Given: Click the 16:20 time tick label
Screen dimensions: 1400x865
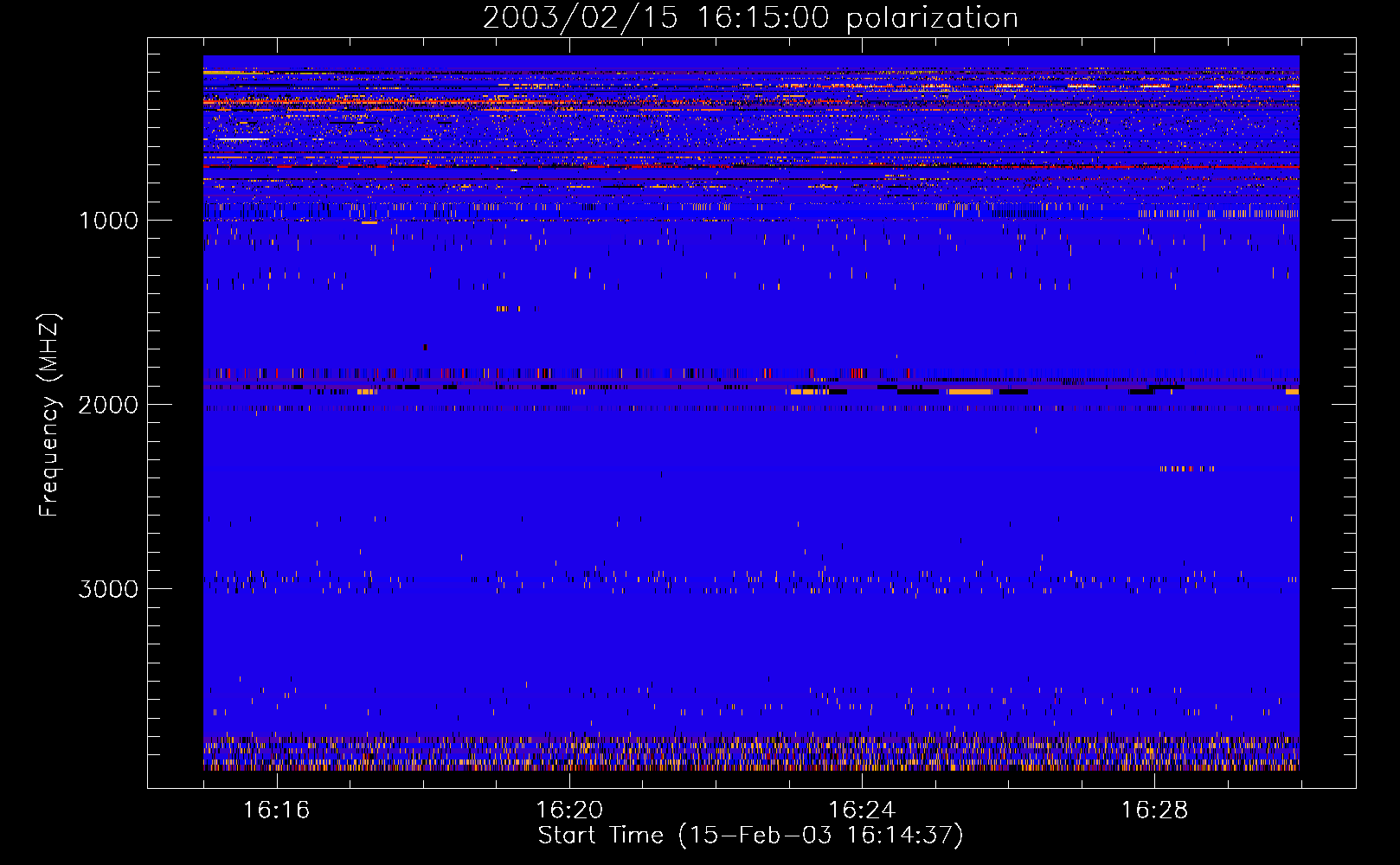Looking at the screenshot, I should pyautogui.click(x=568, y=811).
